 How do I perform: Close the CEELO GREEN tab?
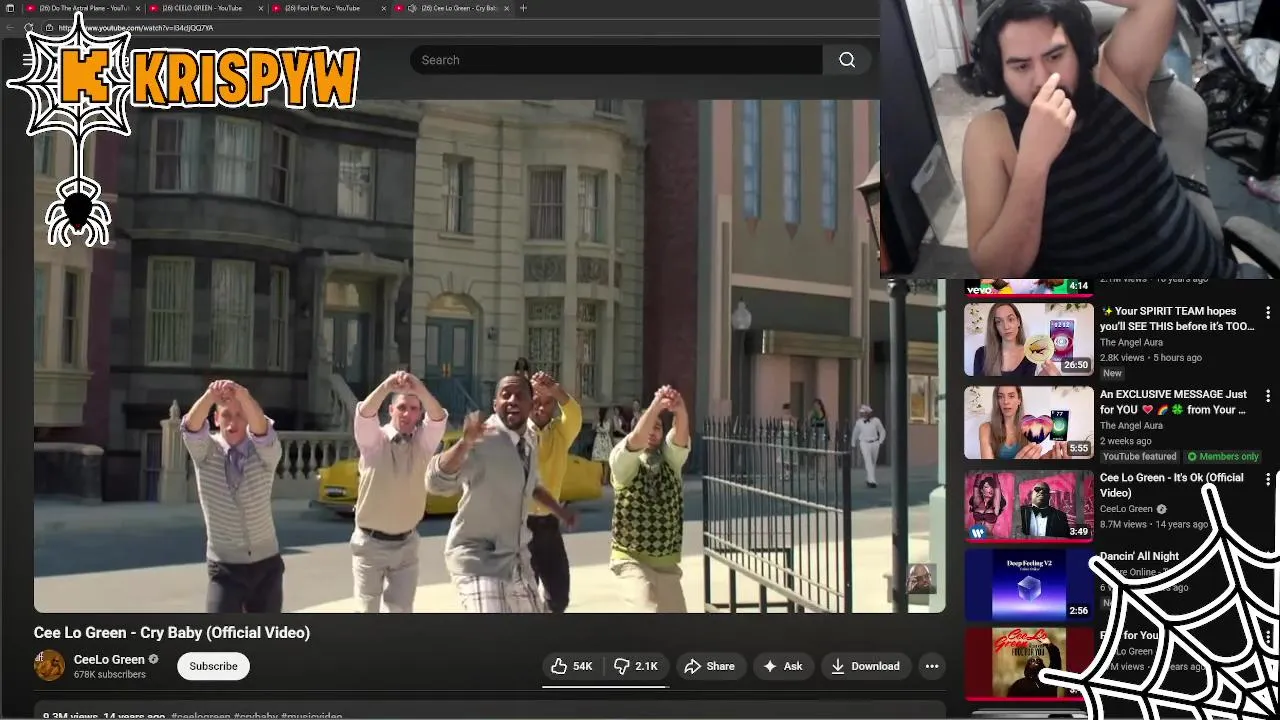[261, 8]
